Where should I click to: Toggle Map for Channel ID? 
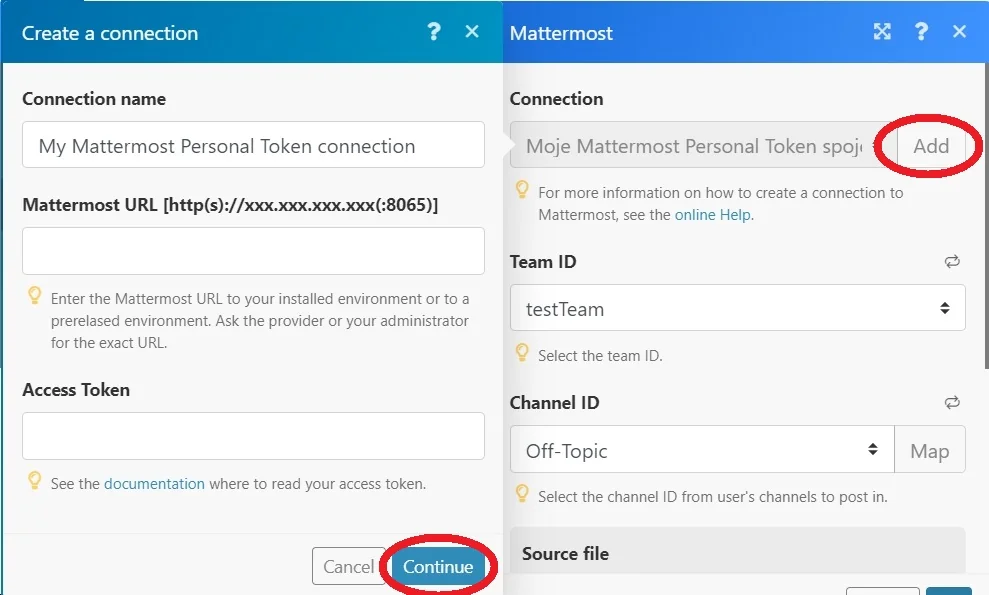(x=930, y=451)
